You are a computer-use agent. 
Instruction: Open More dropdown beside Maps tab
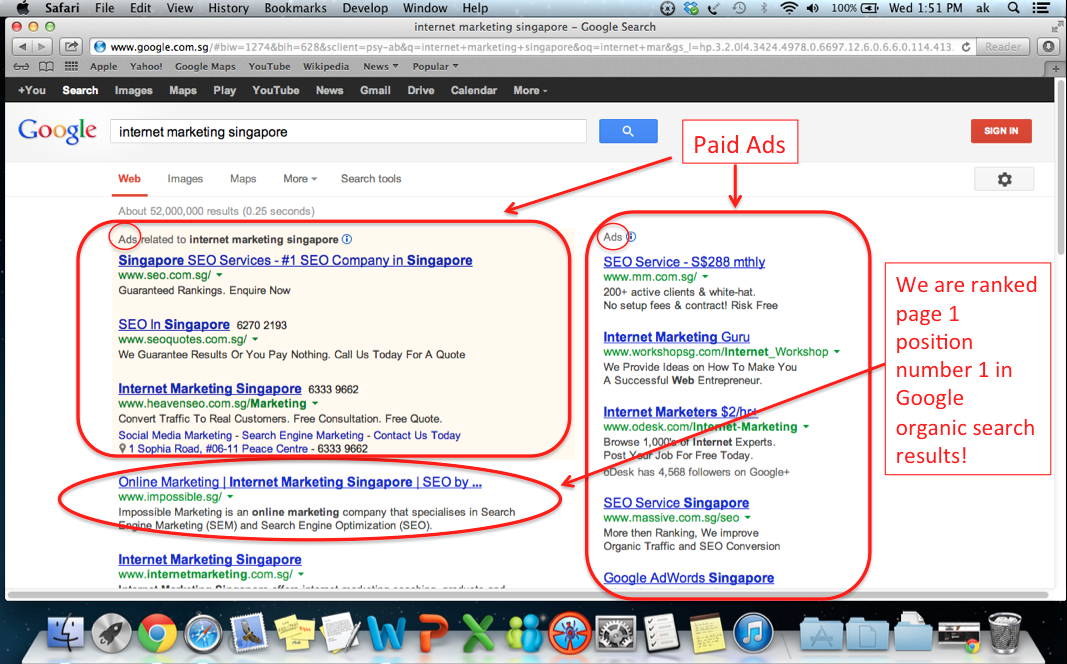point(300,179)
